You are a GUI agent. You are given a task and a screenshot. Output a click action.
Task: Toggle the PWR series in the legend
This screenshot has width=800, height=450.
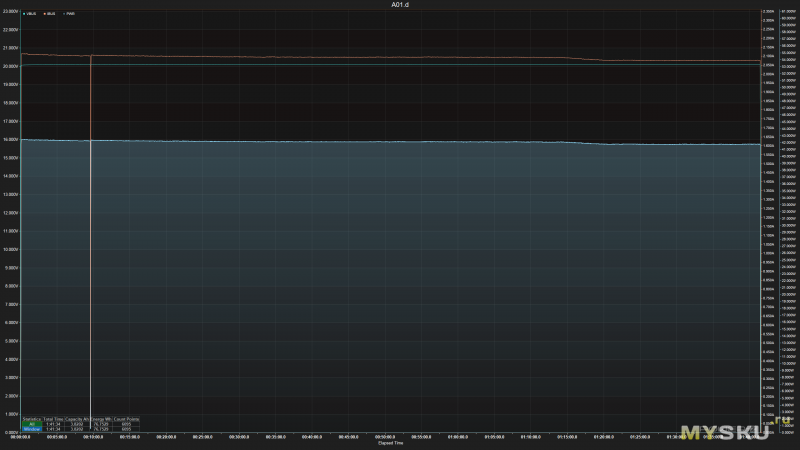pos(69,14)
